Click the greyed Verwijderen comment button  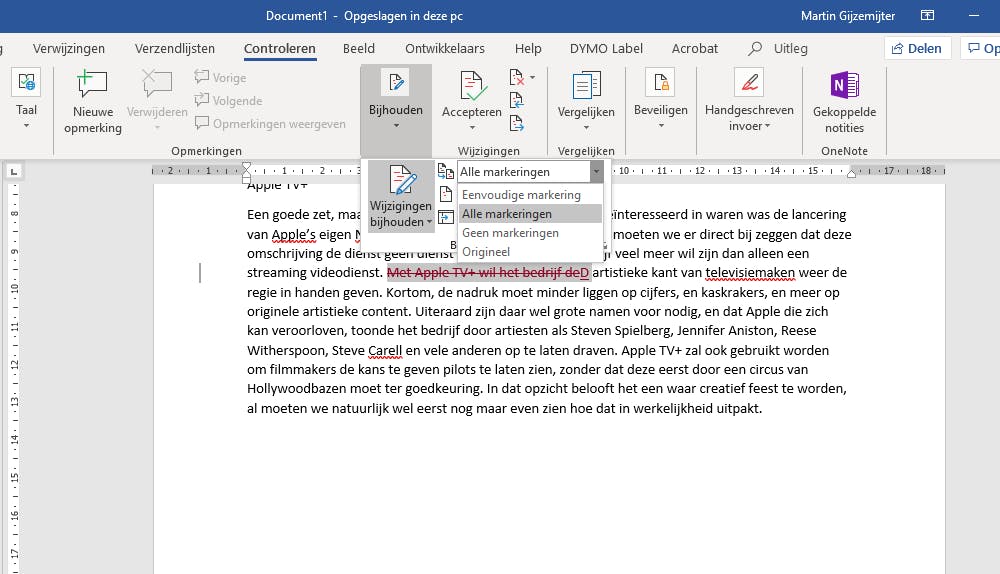(157, 101)
